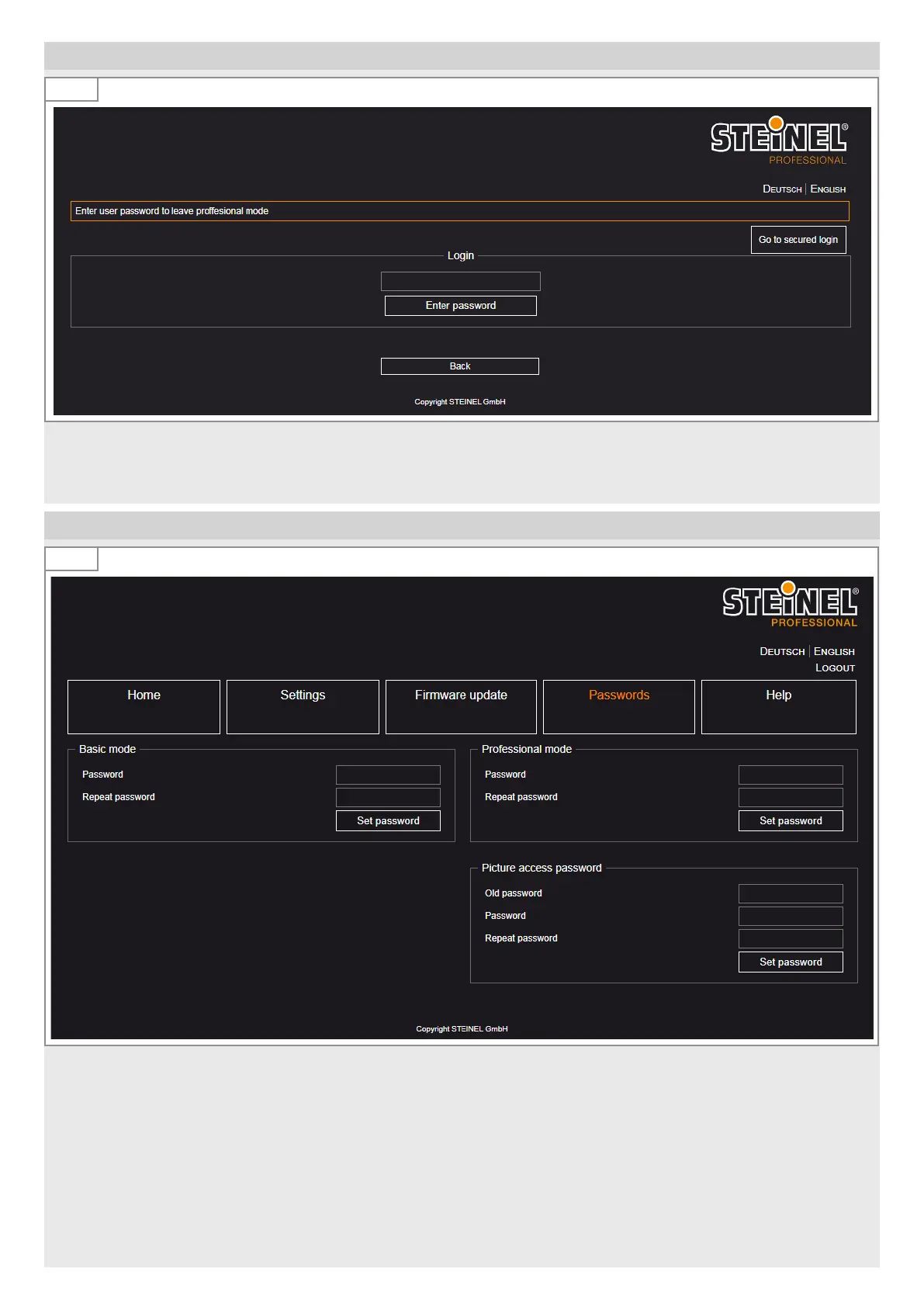Open the Passwords tab
924x1307 pixels.
coord(619,707)
